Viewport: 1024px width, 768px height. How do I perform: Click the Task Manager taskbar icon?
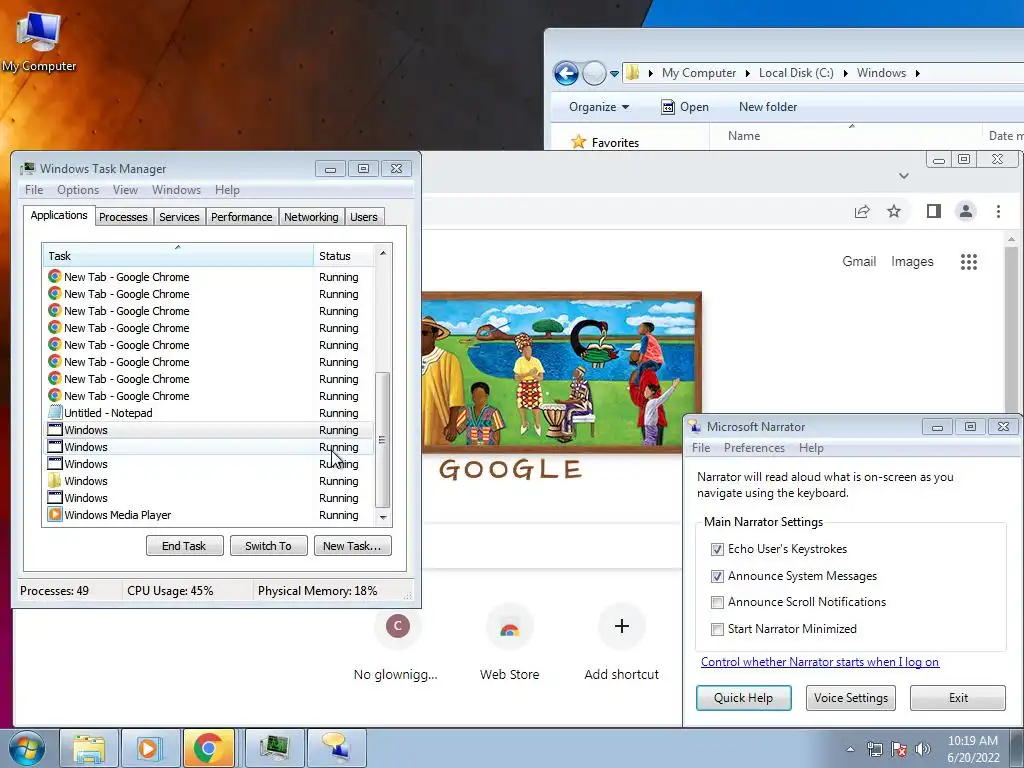coord(274,748)
